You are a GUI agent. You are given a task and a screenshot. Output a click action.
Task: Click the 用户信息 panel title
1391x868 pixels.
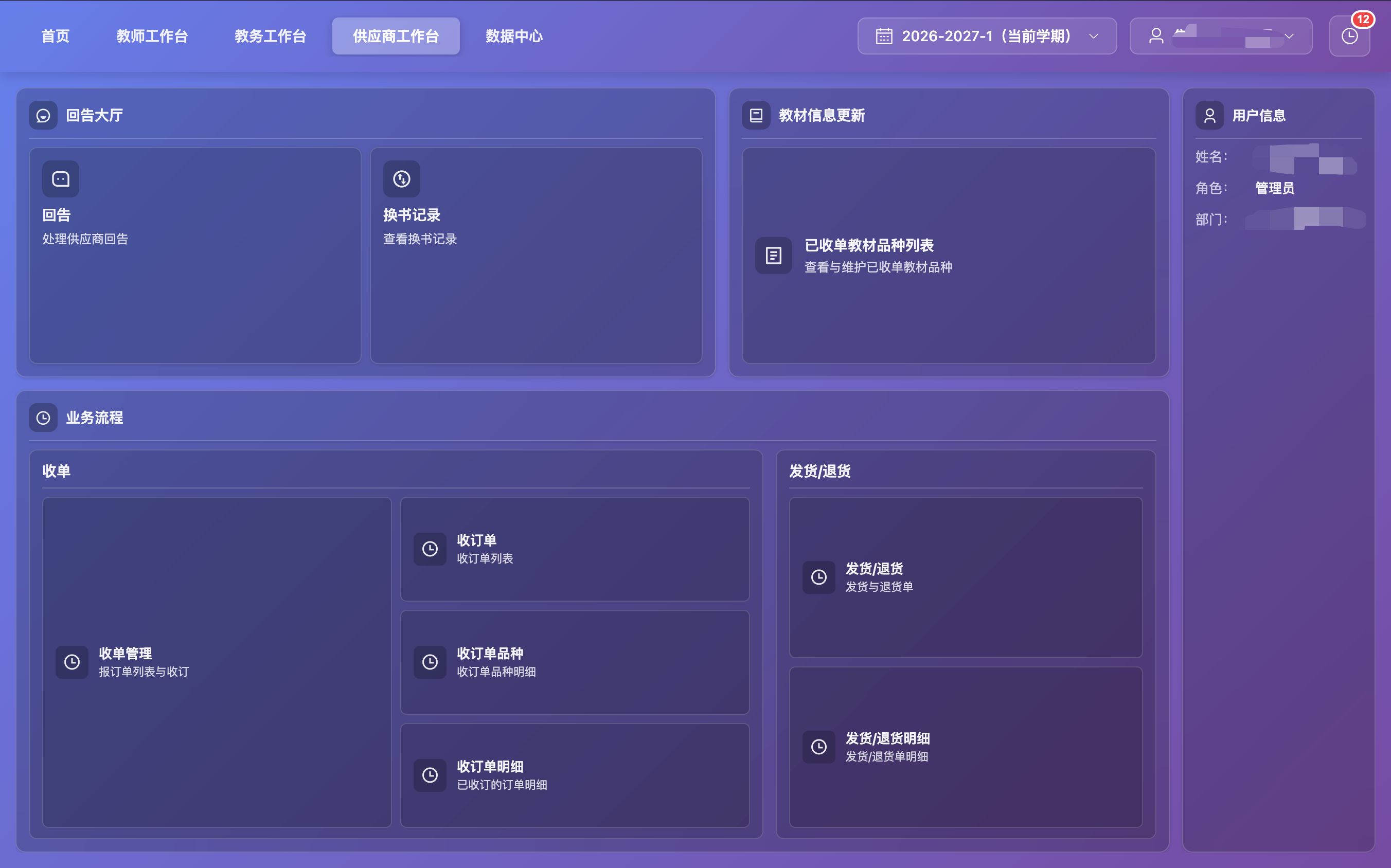[x=1258, y=115]
